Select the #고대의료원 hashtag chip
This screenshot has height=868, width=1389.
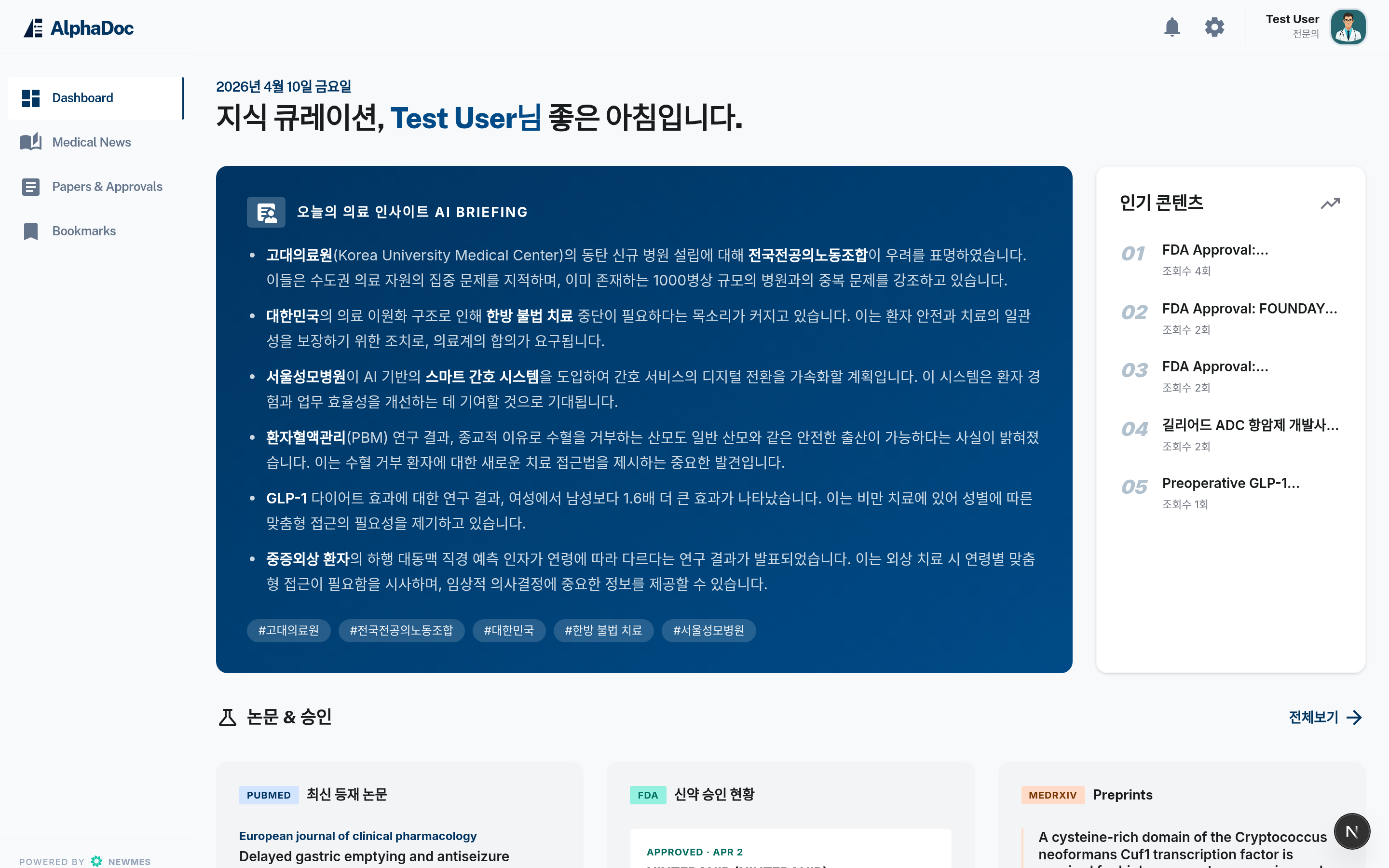(288, 630)
